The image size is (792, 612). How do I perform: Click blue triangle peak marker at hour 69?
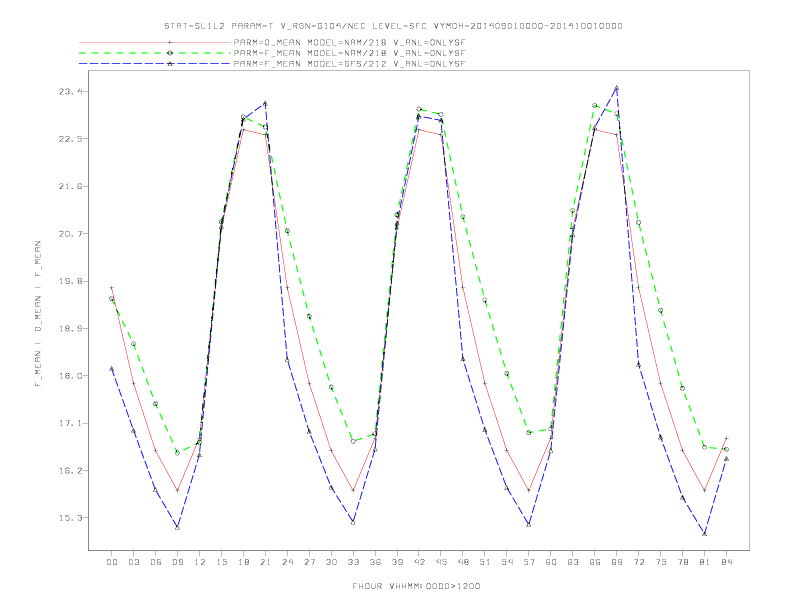point(617,88)
